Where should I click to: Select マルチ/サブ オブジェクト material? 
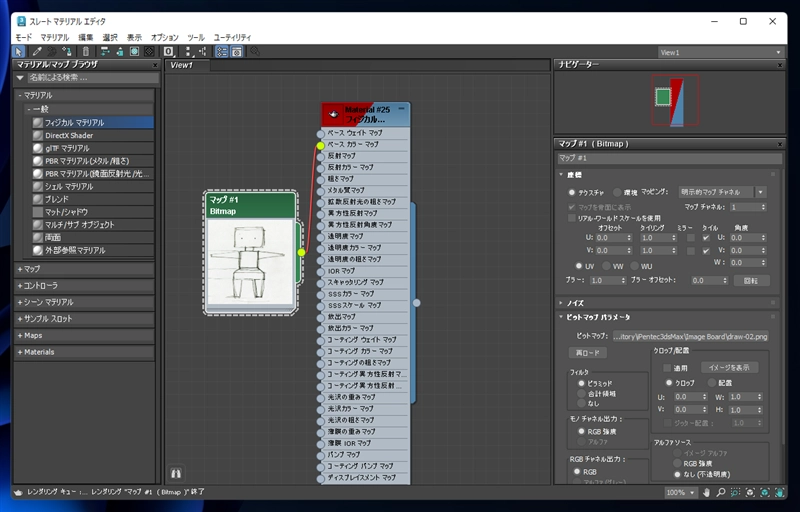click(x=92, y=225)
